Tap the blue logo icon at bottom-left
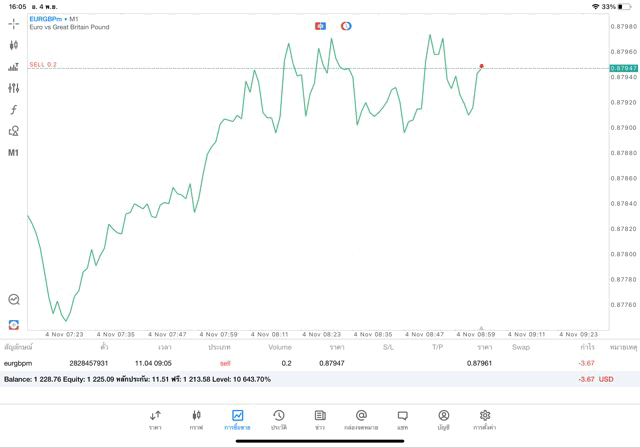 13,324
